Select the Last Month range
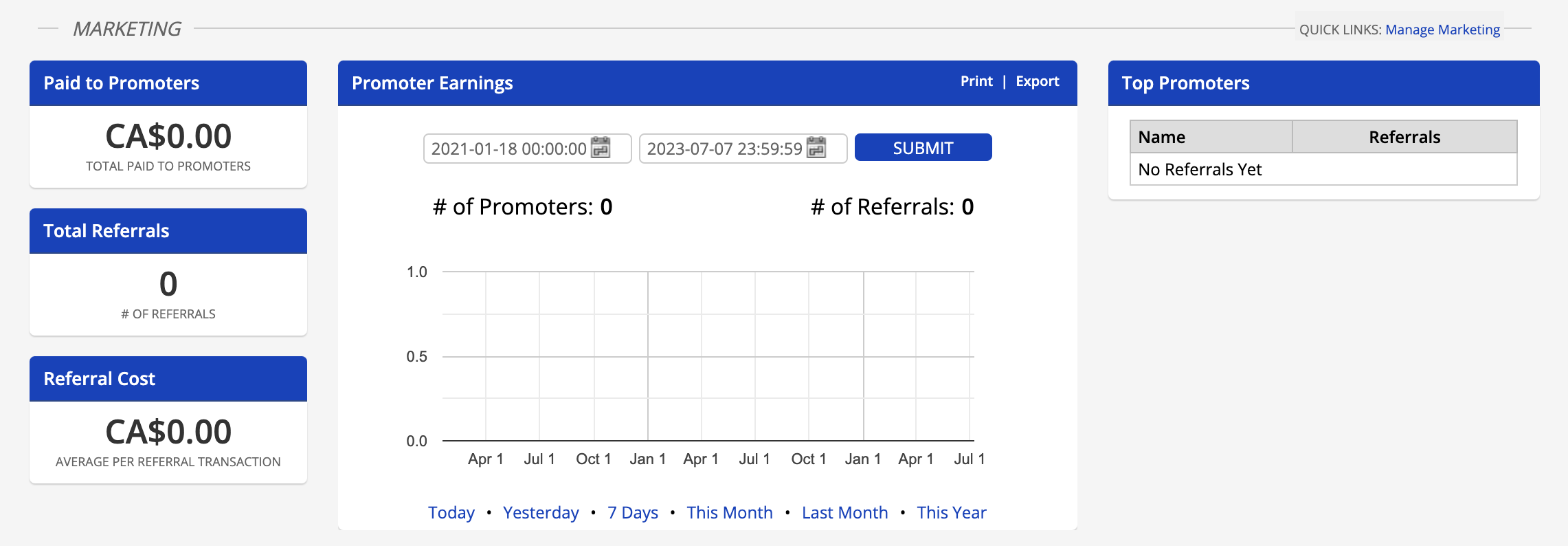 coord(844,512)
